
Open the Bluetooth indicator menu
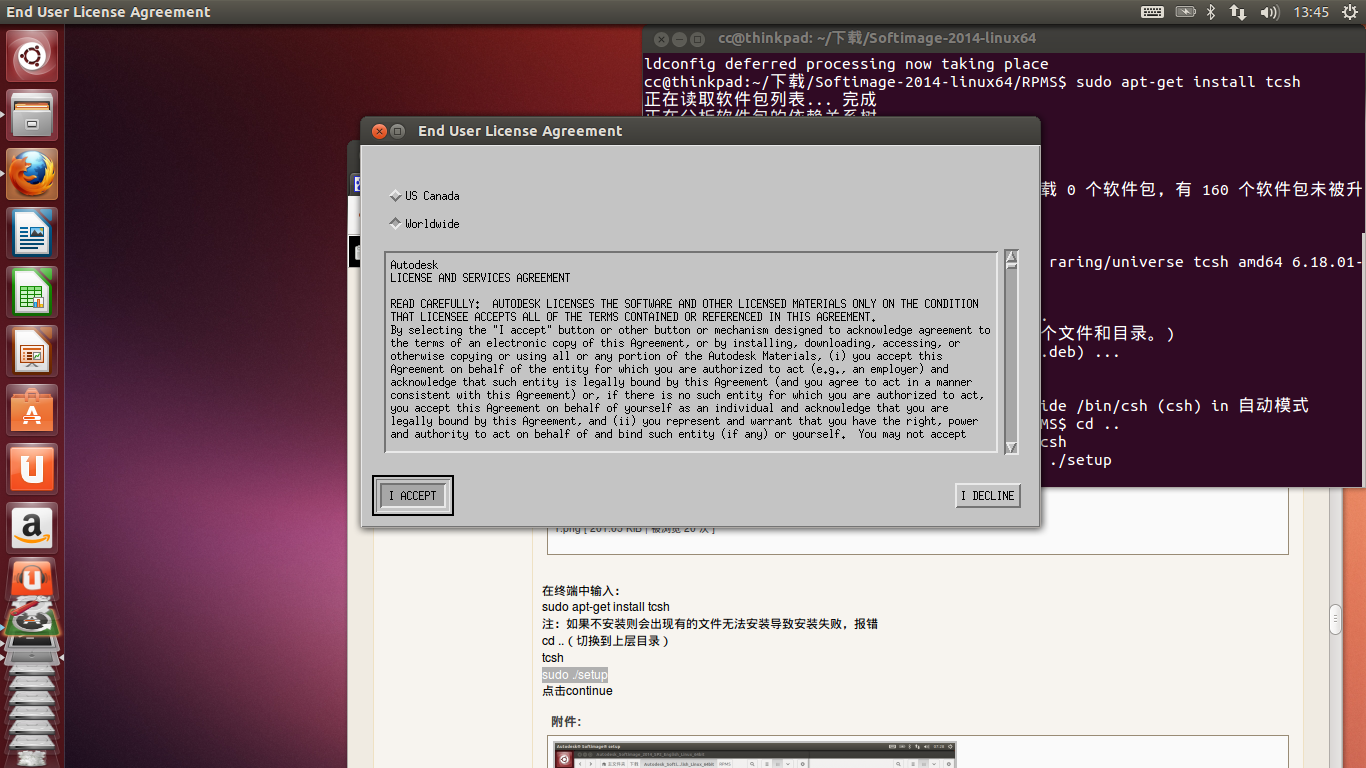coord(1210,12)
